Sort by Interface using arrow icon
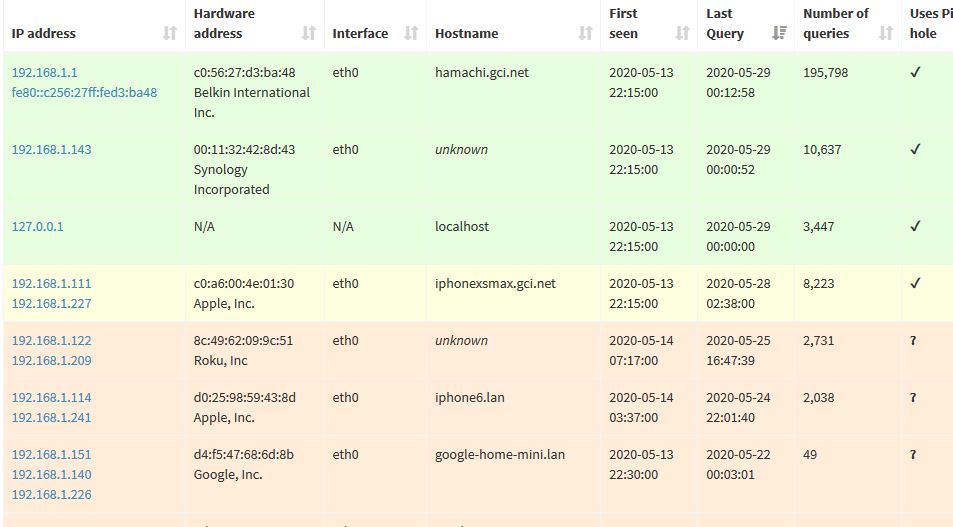Screen dimensions: 953x527 tap(411, 33)
